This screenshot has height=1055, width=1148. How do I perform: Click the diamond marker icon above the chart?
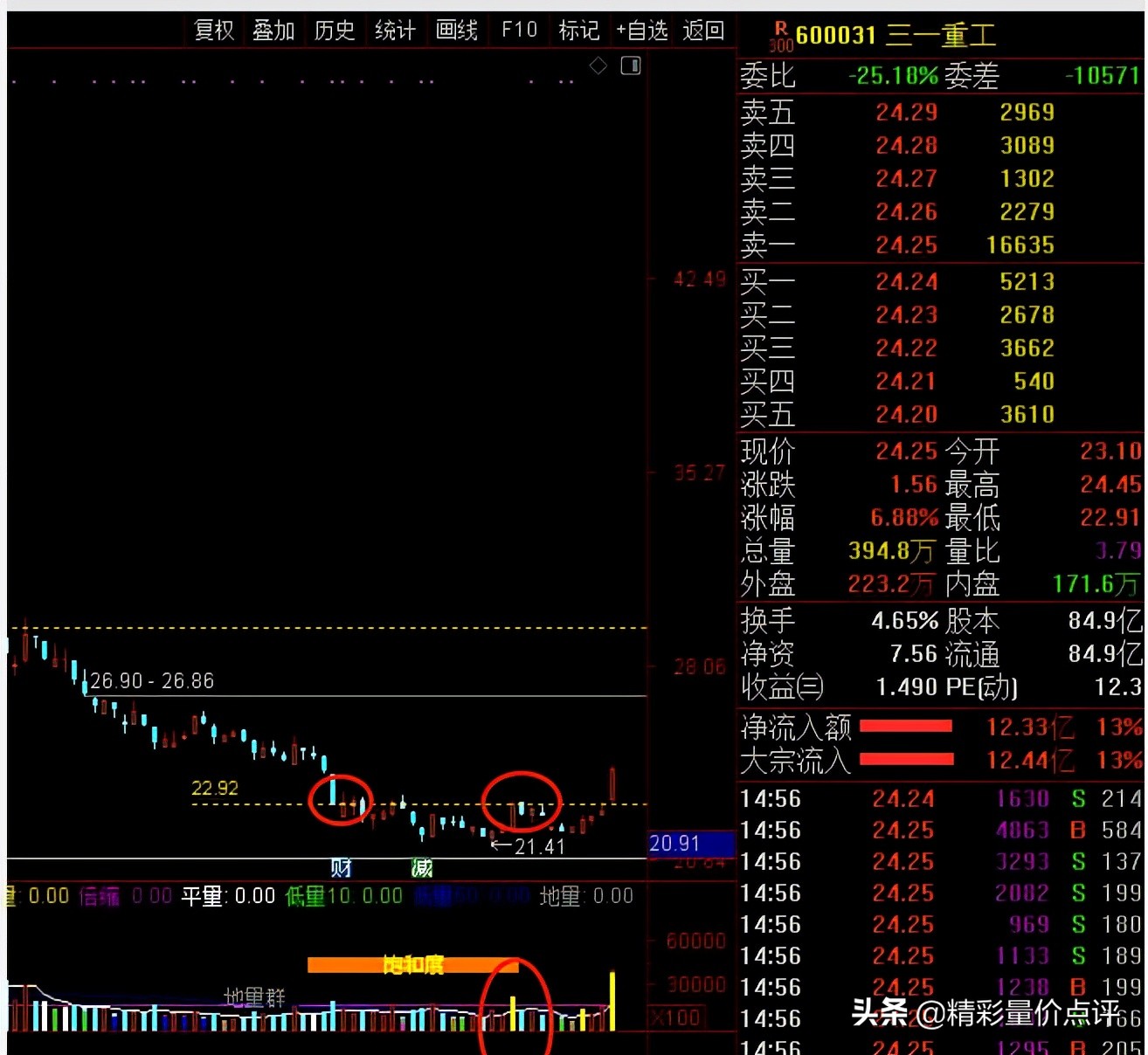[598, 66]
